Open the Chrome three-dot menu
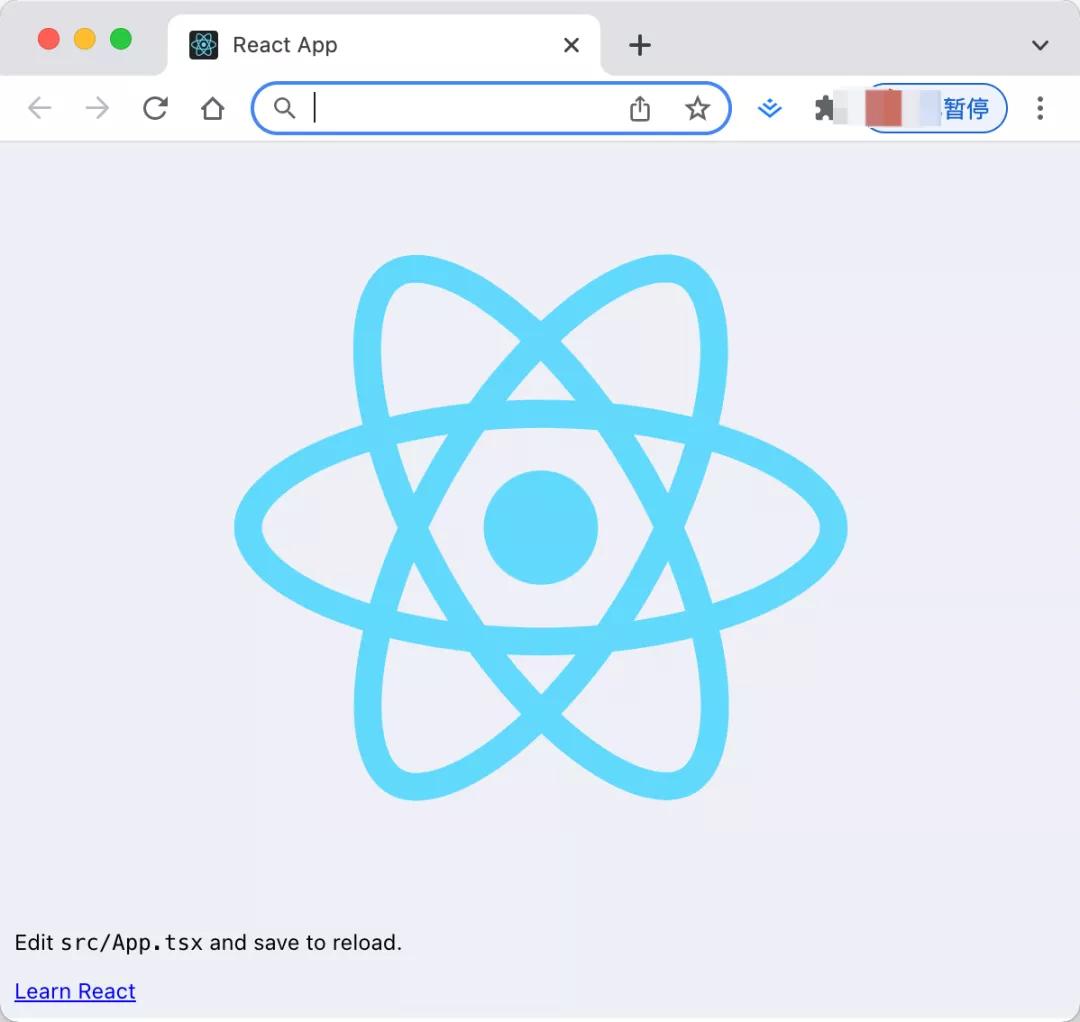The height and width of the screenshot is (1022, 1080). [1040, 108]
